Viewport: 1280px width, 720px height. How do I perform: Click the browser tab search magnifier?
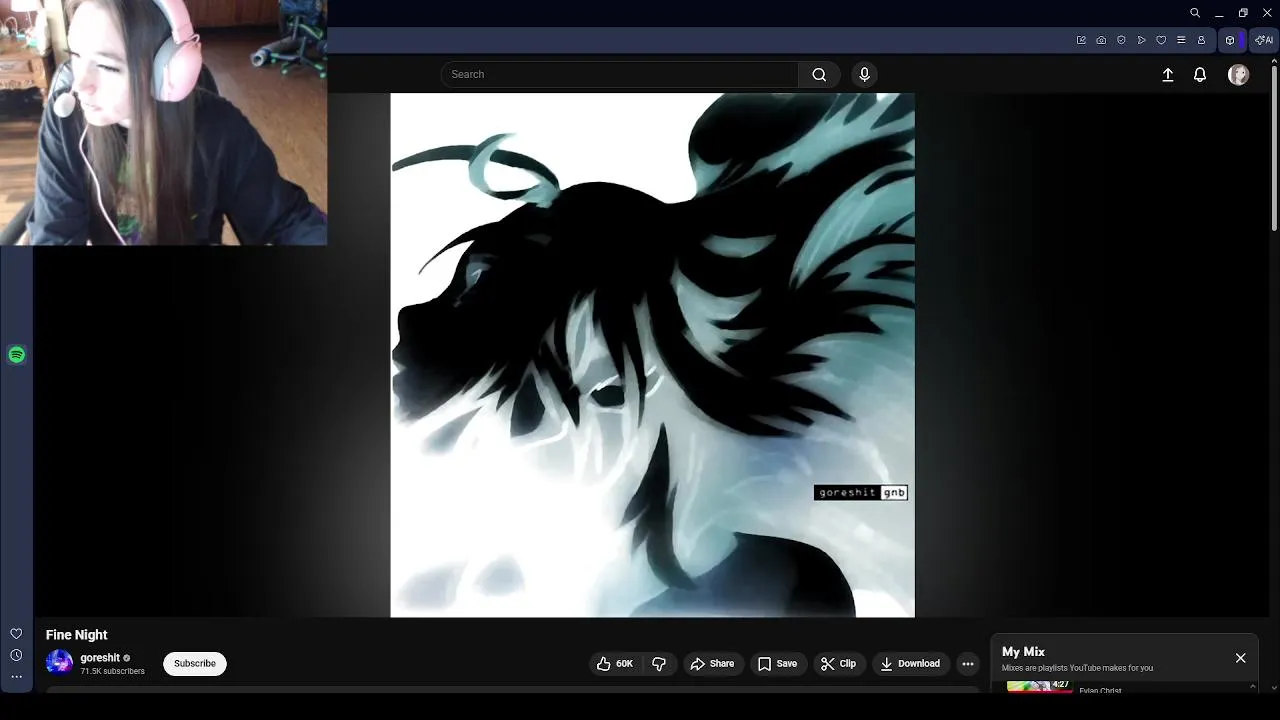click(1194, 13)
